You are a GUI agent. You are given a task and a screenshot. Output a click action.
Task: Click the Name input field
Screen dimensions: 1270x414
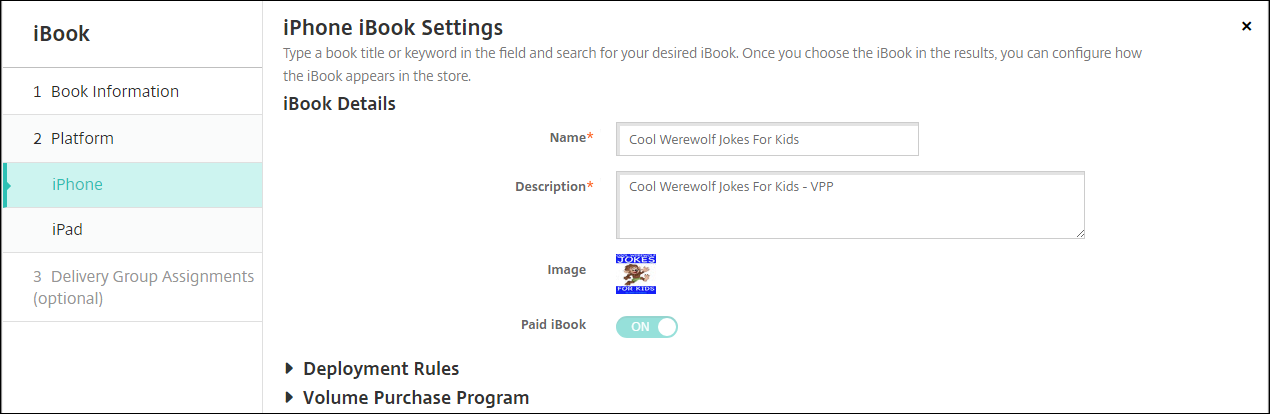point(767,140)
